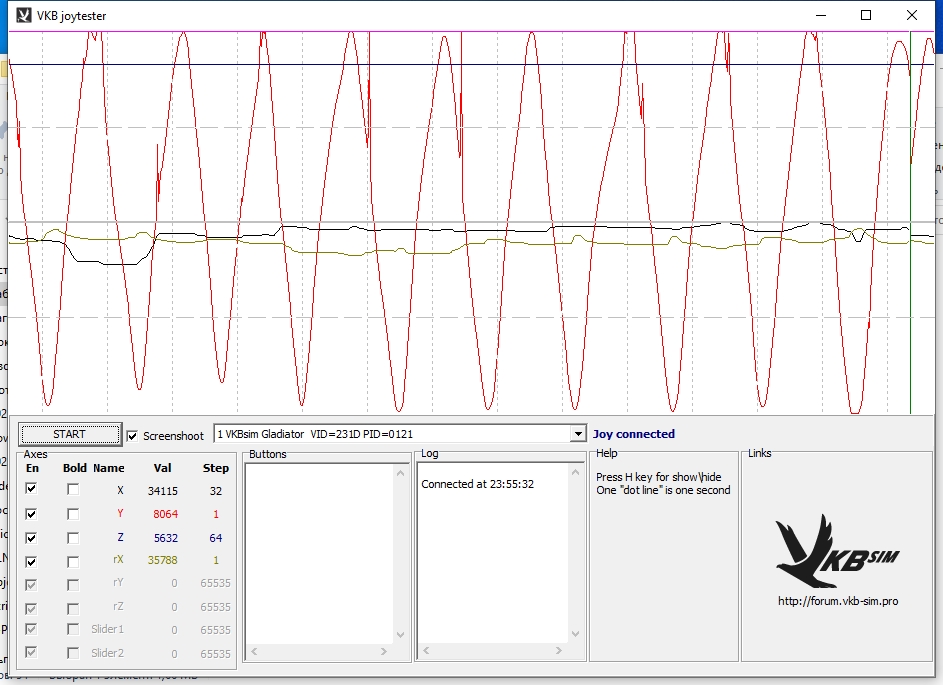The image size is (943, 685).
Task: Click the Log scroll left arrow
Action: coord(426,650)
